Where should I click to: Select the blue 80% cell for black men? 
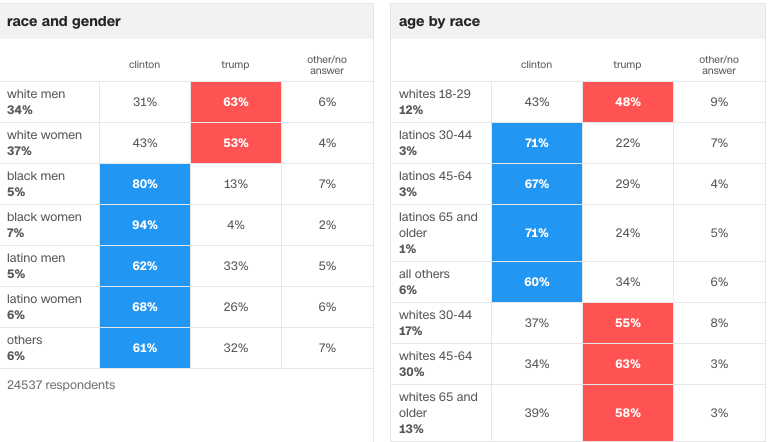(144, 184)
